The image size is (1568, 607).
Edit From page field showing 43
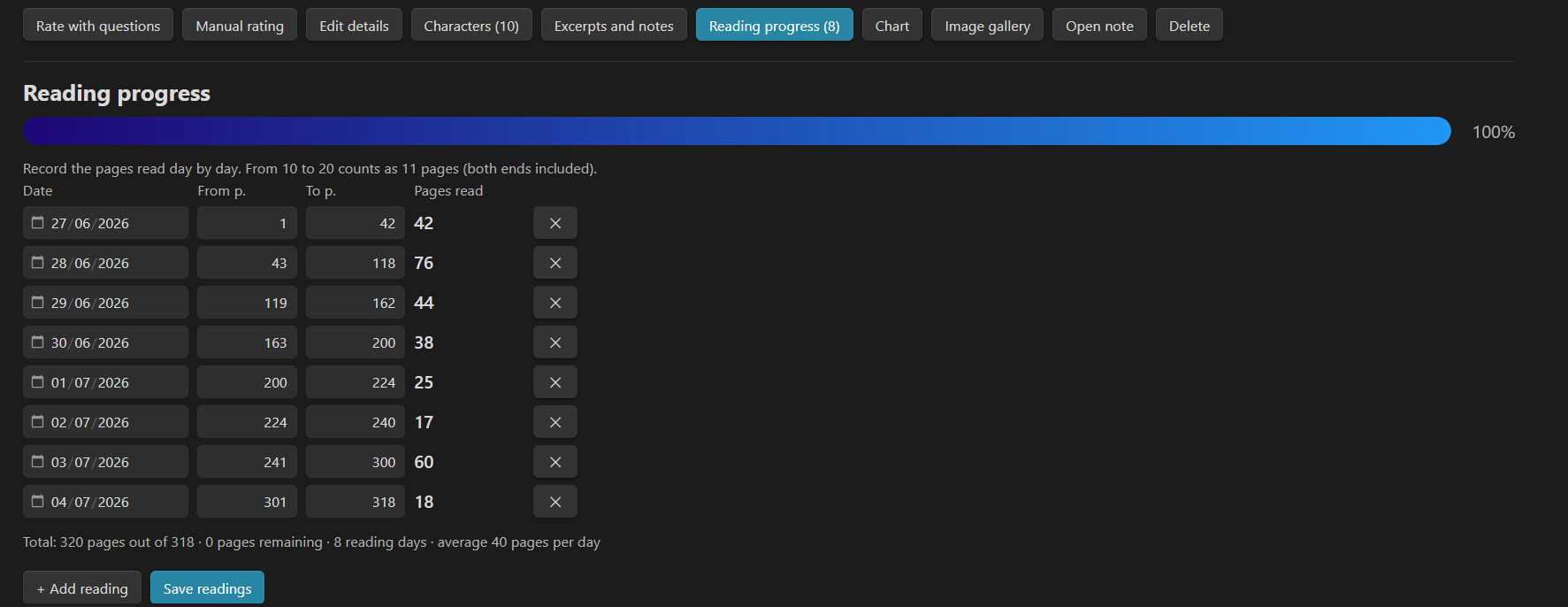click(x=247, y=263)
